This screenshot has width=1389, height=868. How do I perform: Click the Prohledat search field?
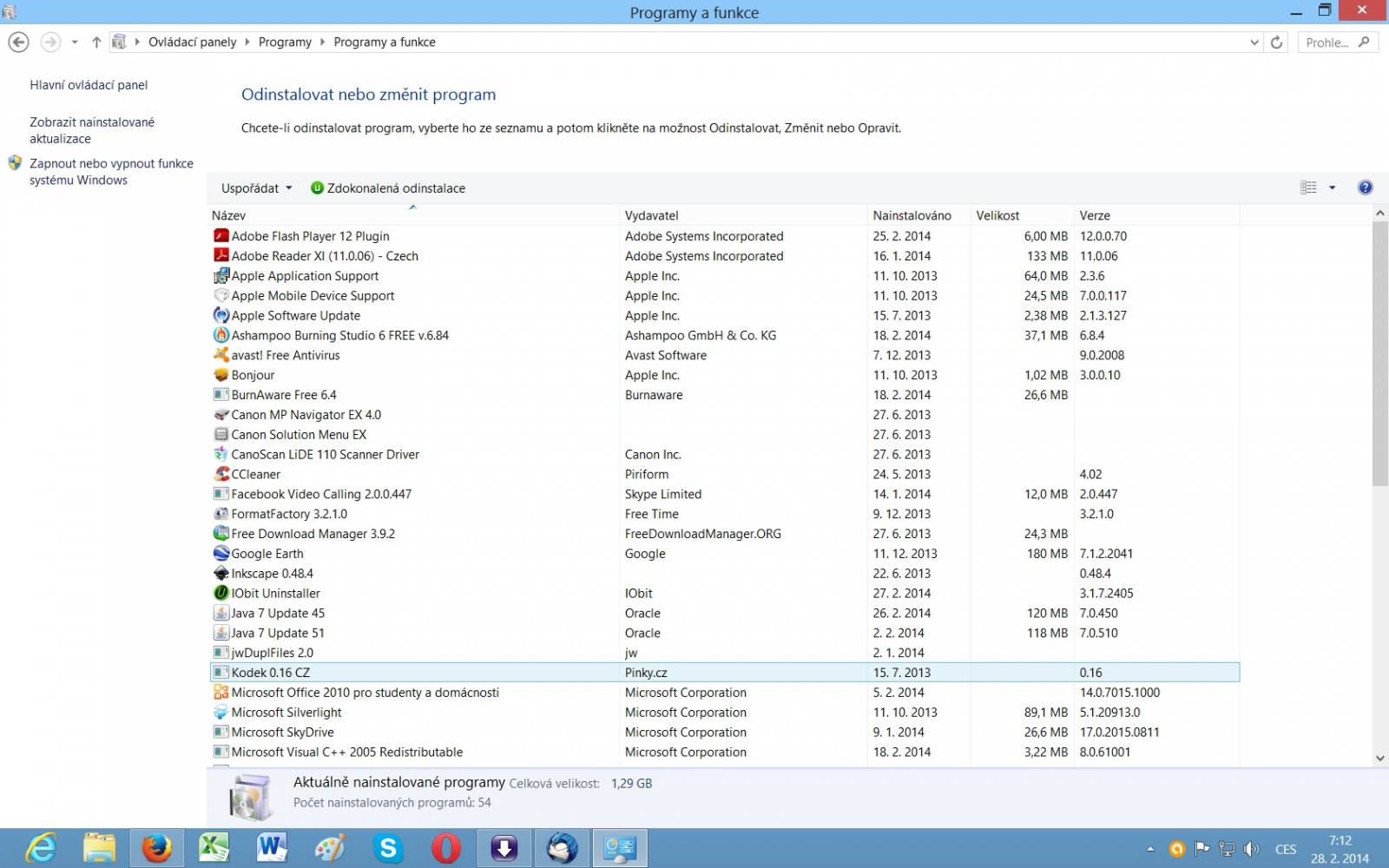1338,42
